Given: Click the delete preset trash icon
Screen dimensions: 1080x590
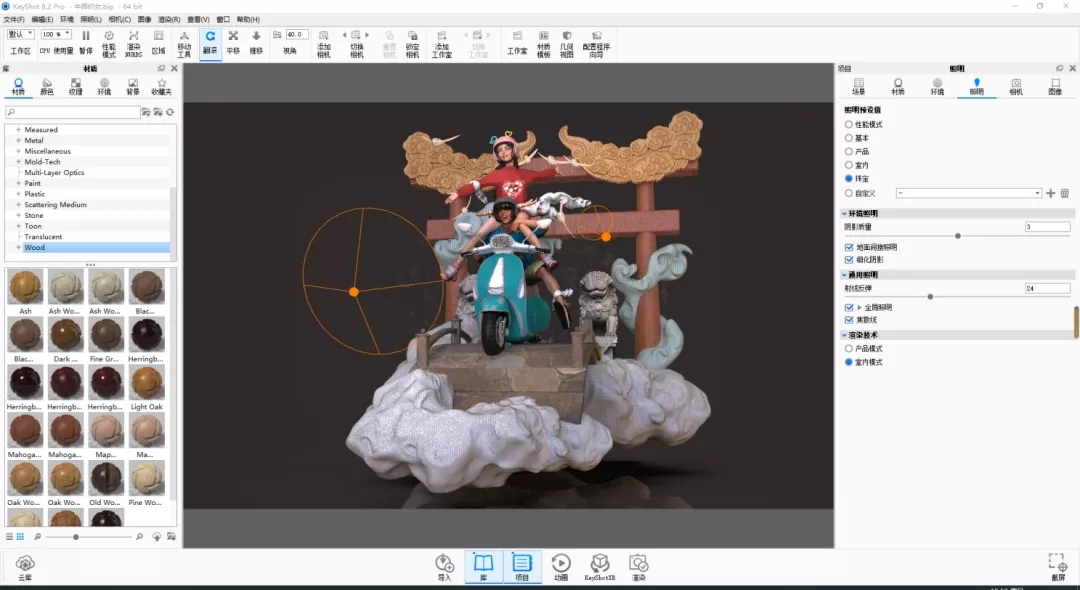Looking at the screenshot, I should [1064, 193].
